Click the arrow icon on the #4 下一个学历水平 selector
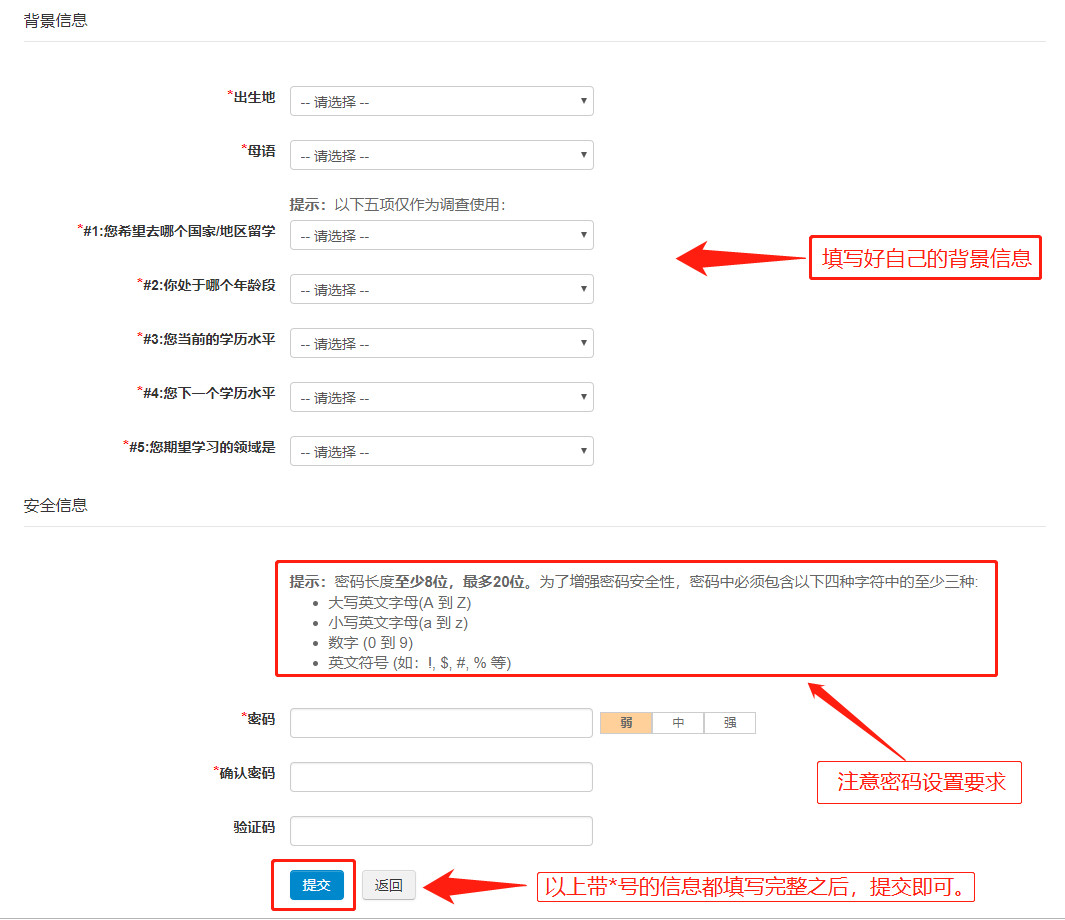1065x920 pixels. (x=581, y=397)
